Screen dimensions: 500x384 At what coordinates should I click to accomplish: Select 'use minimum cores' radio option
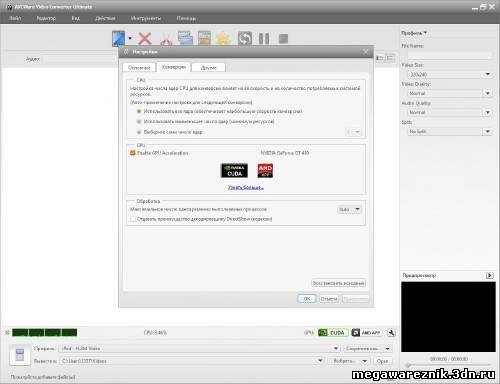139,122
